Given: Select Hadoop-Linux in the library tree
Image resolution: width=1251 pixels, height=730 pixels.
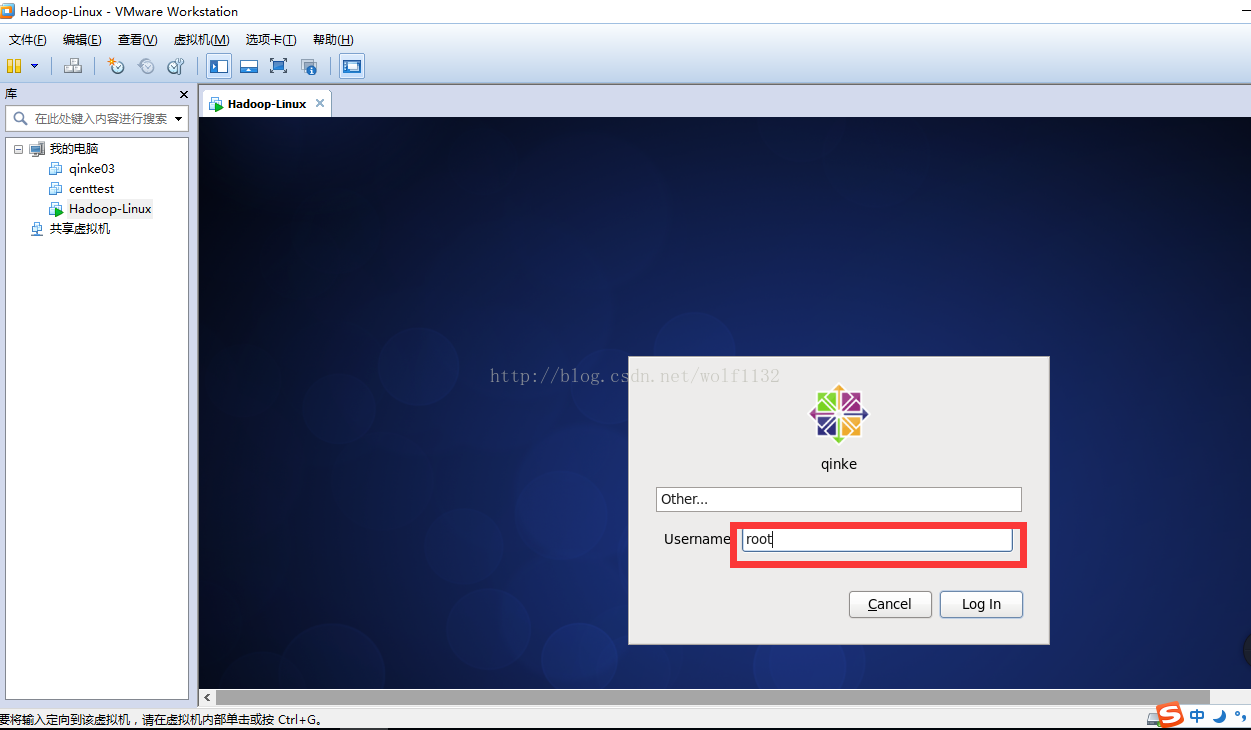Looking at the screenshot, I should pos(110,209).
